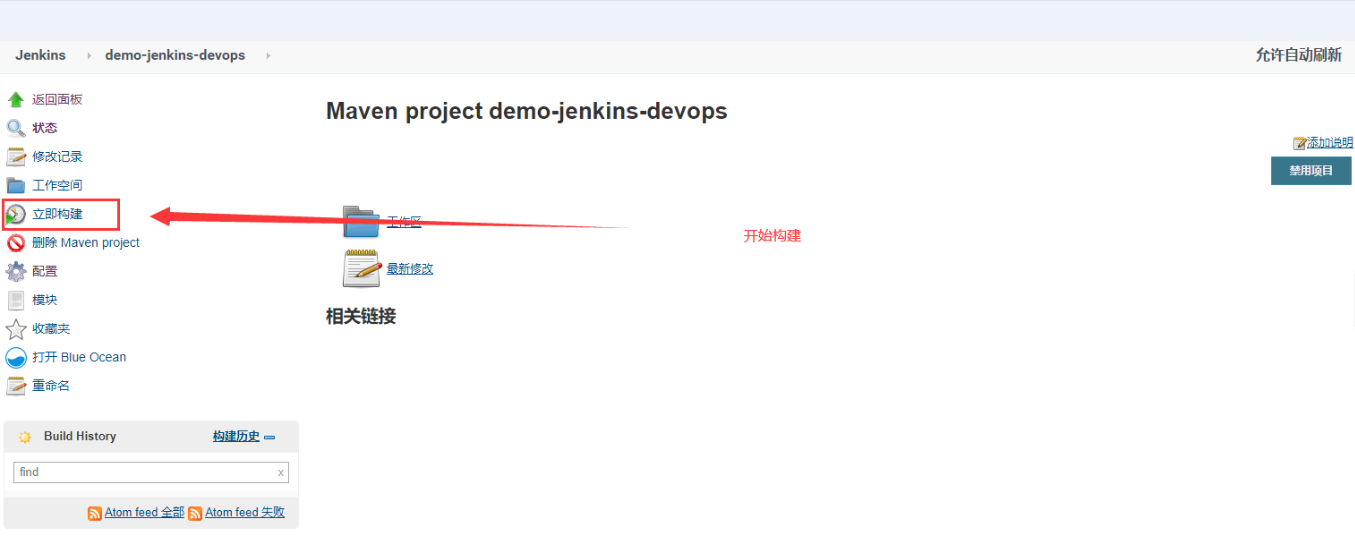Open demo-jenkins-devops breadcrumb link
Screen dimensions: 1355x548
175,55
